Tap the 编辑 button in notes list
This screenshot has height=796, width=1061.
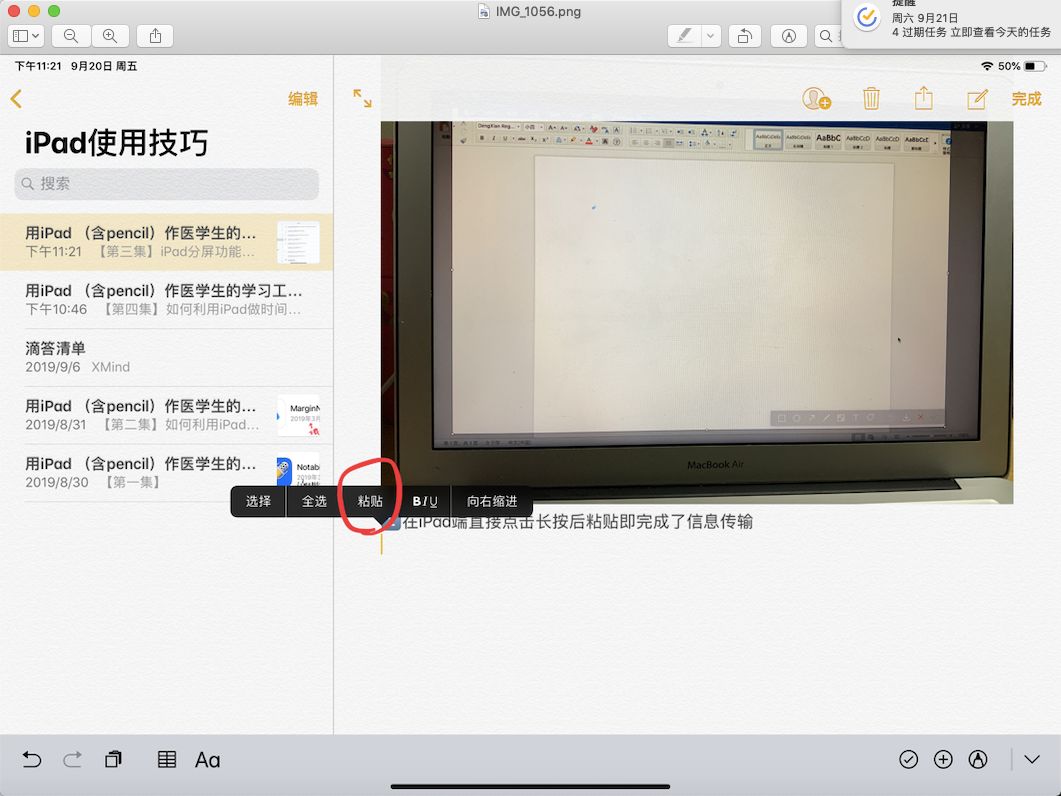[x=302, y=99]
